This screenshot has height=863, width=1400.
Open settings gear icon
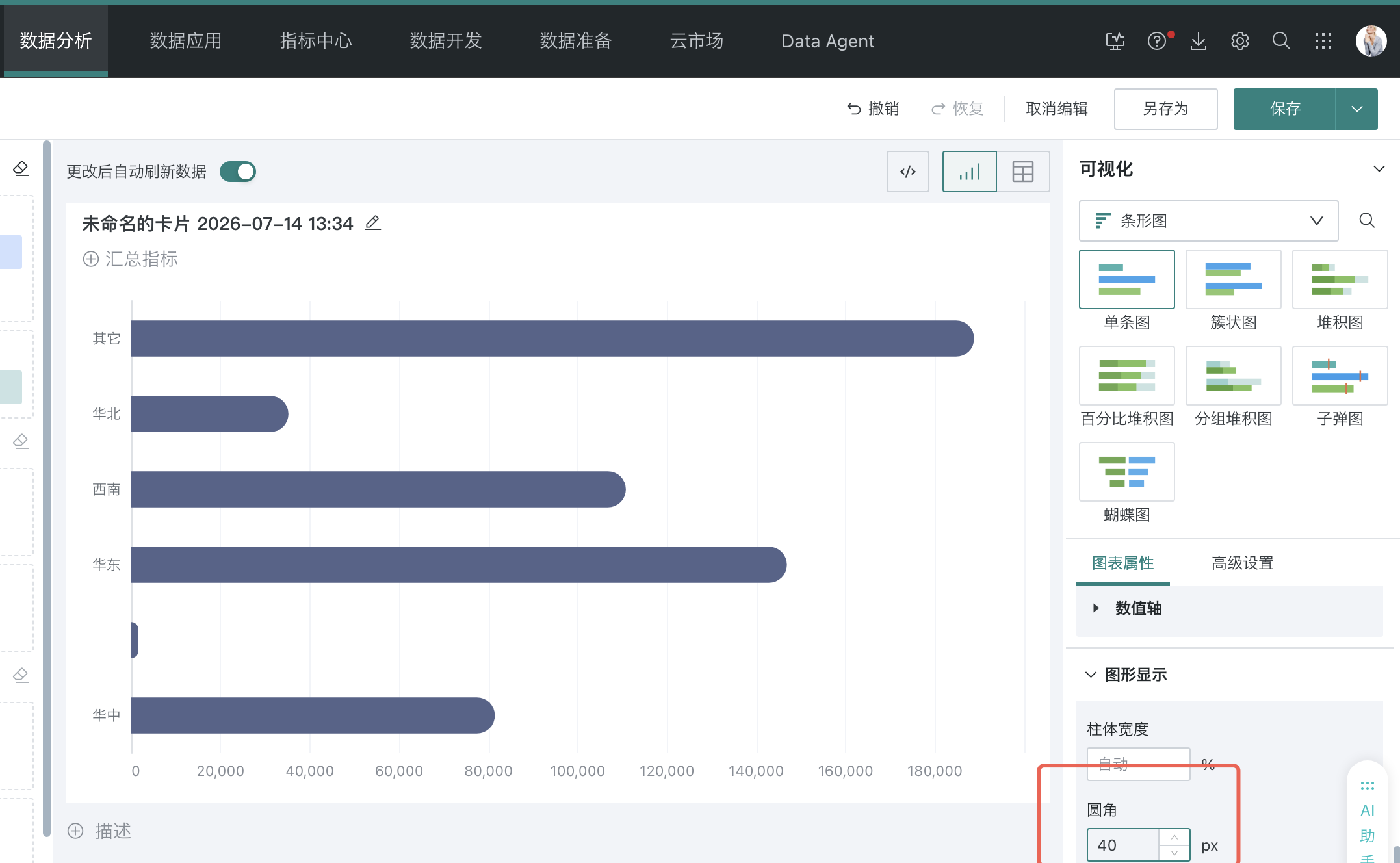(1240, 41)
